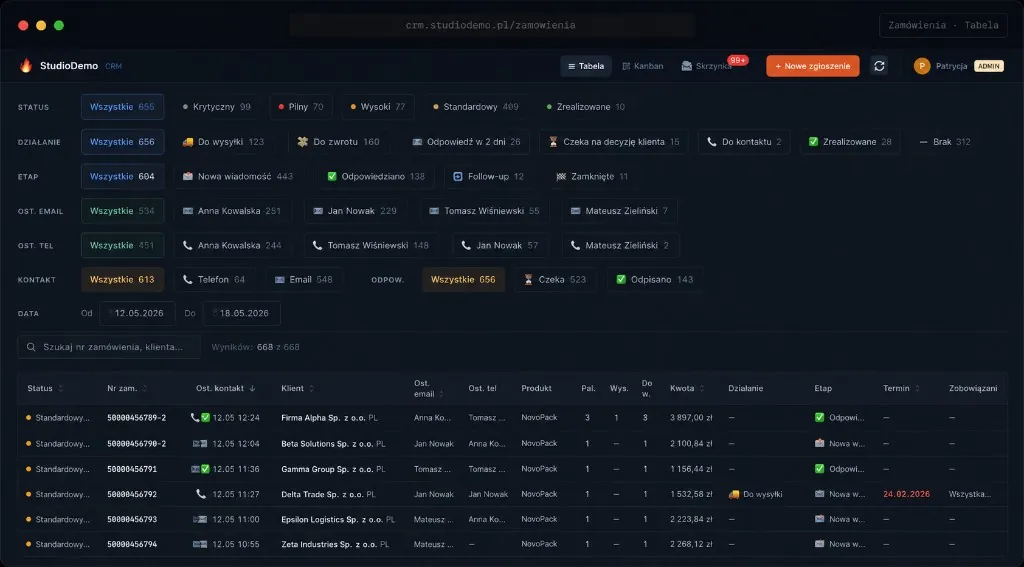This screenshot has height=567, width=1024.
Task: Click the Follow-up filter icon
Action: pos(458,176)
